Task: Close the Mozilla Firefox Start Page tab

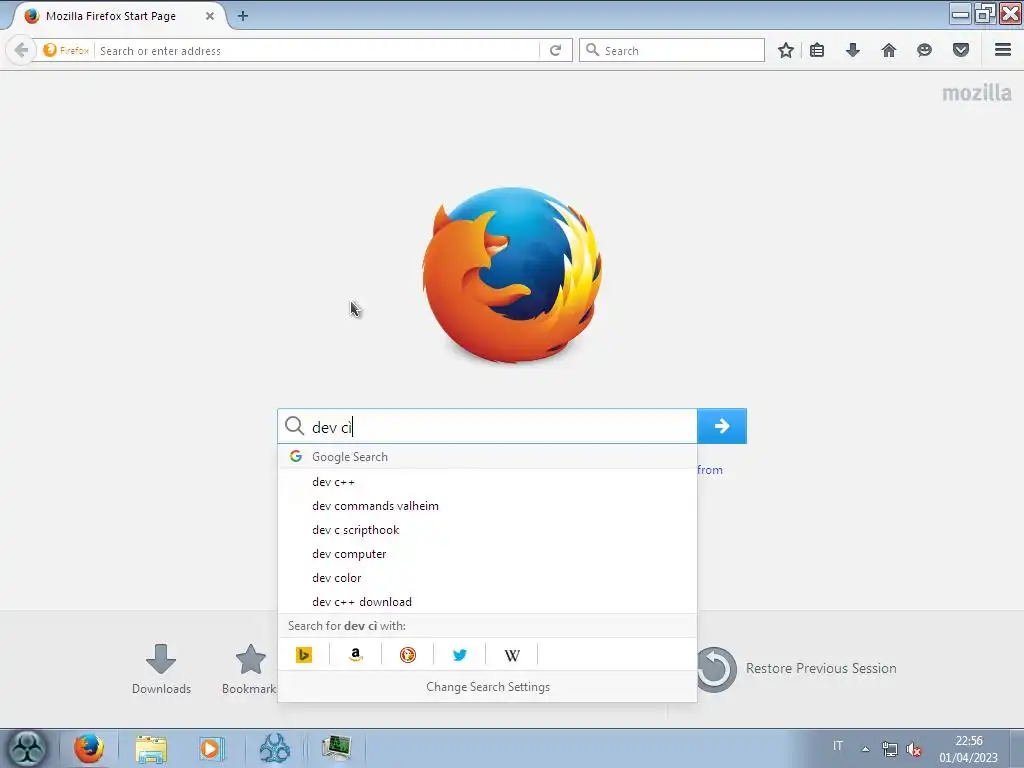Action: pyautogui.click(x=210, y=16)
